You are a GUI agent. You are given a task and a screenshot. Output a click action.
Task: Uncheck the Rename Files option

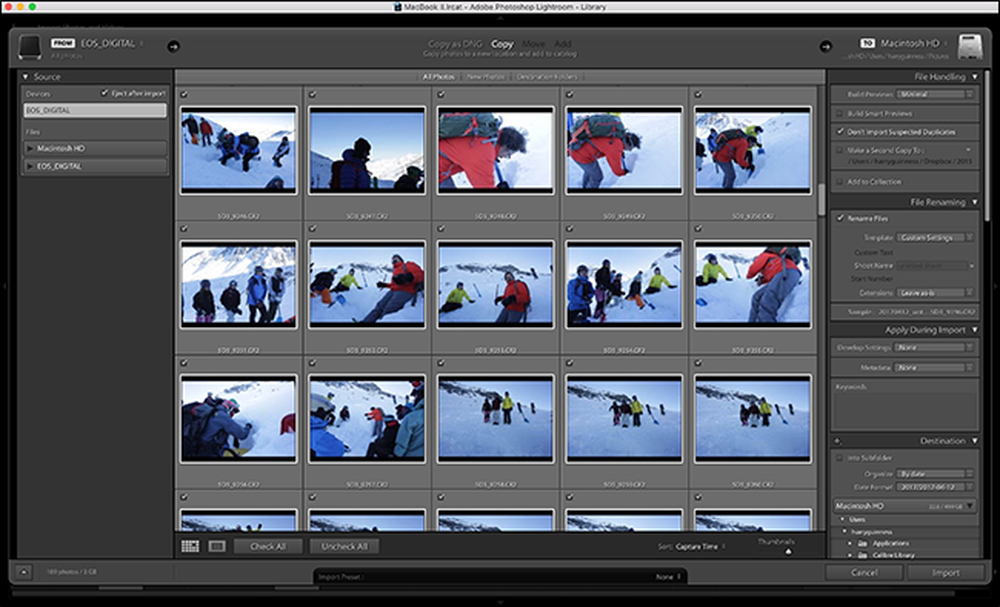pos(840,218)
